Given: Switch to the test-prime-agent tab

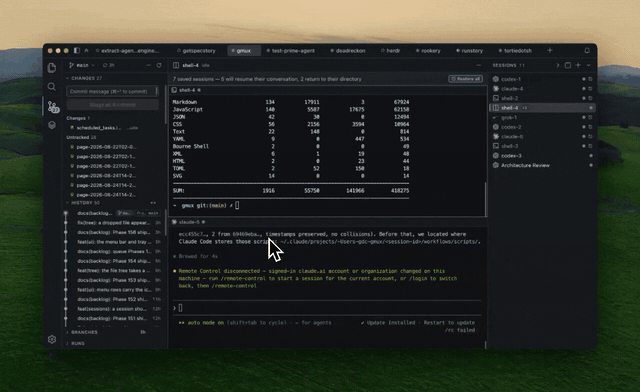Looking at the screenshot, I should (291, 51).
